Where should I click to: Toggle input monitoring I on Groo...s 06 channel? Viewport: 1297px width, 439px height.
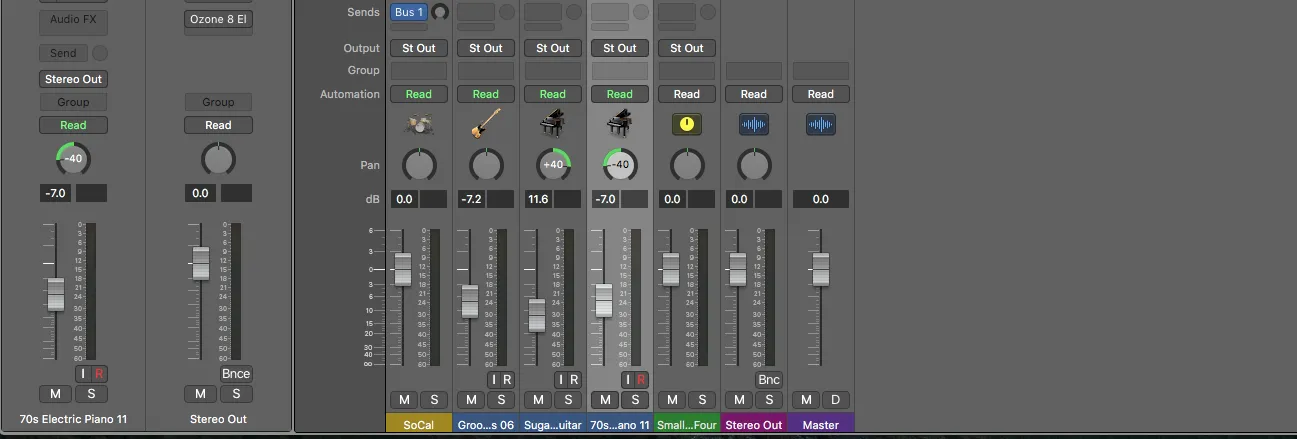(x=493, y=380)
